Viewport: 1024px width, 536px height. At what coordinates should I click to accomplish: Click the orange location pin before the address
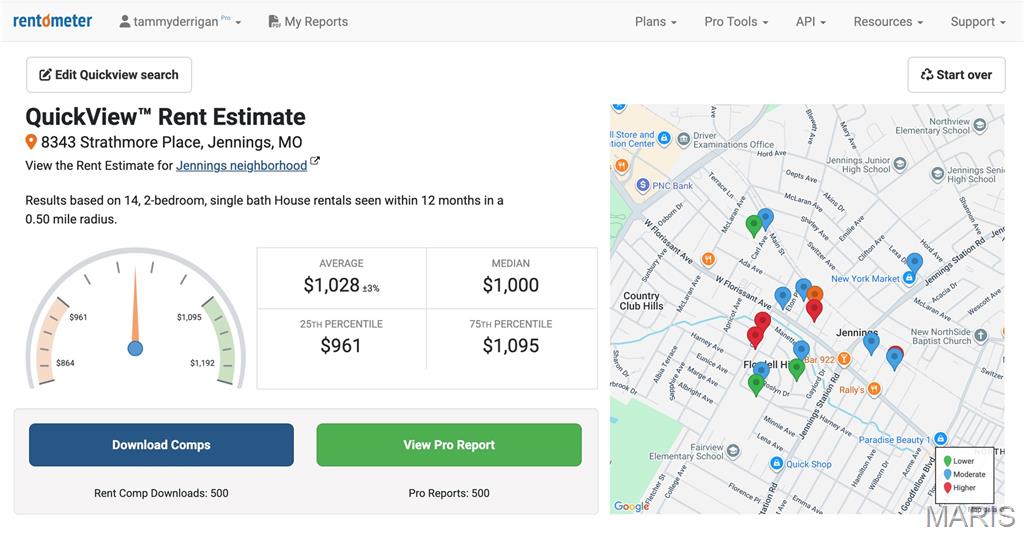click(x=31, y=142)
